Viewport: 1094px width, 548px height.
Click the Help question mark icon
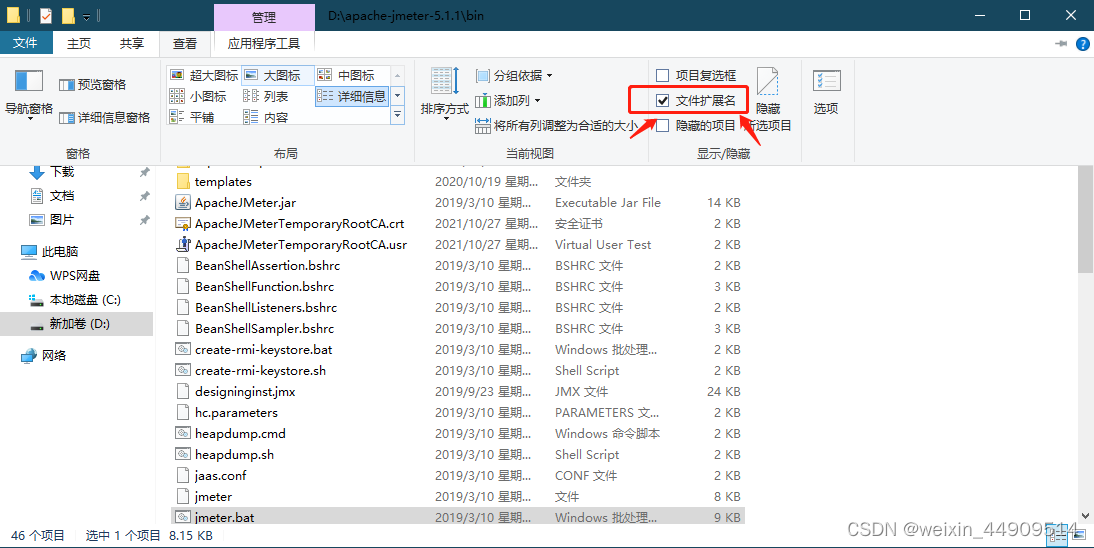point(1082,44)
